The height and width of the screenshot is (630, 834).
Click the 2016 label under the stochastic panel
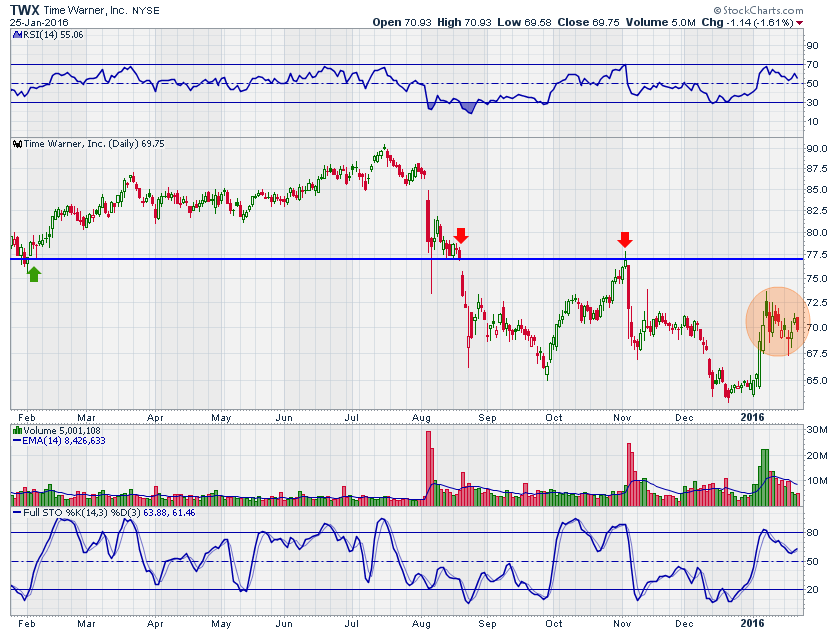[x=752, y=623]
